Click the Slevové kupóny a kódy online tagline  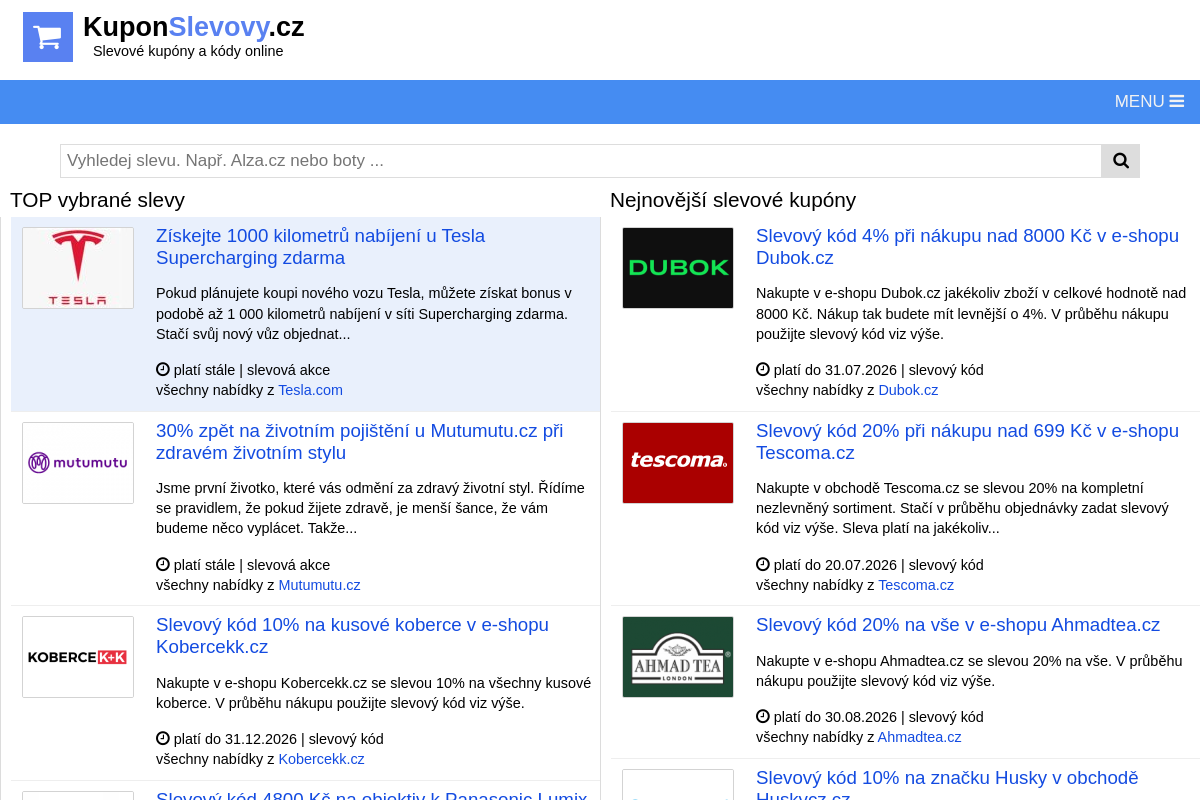tap(188, 51)
